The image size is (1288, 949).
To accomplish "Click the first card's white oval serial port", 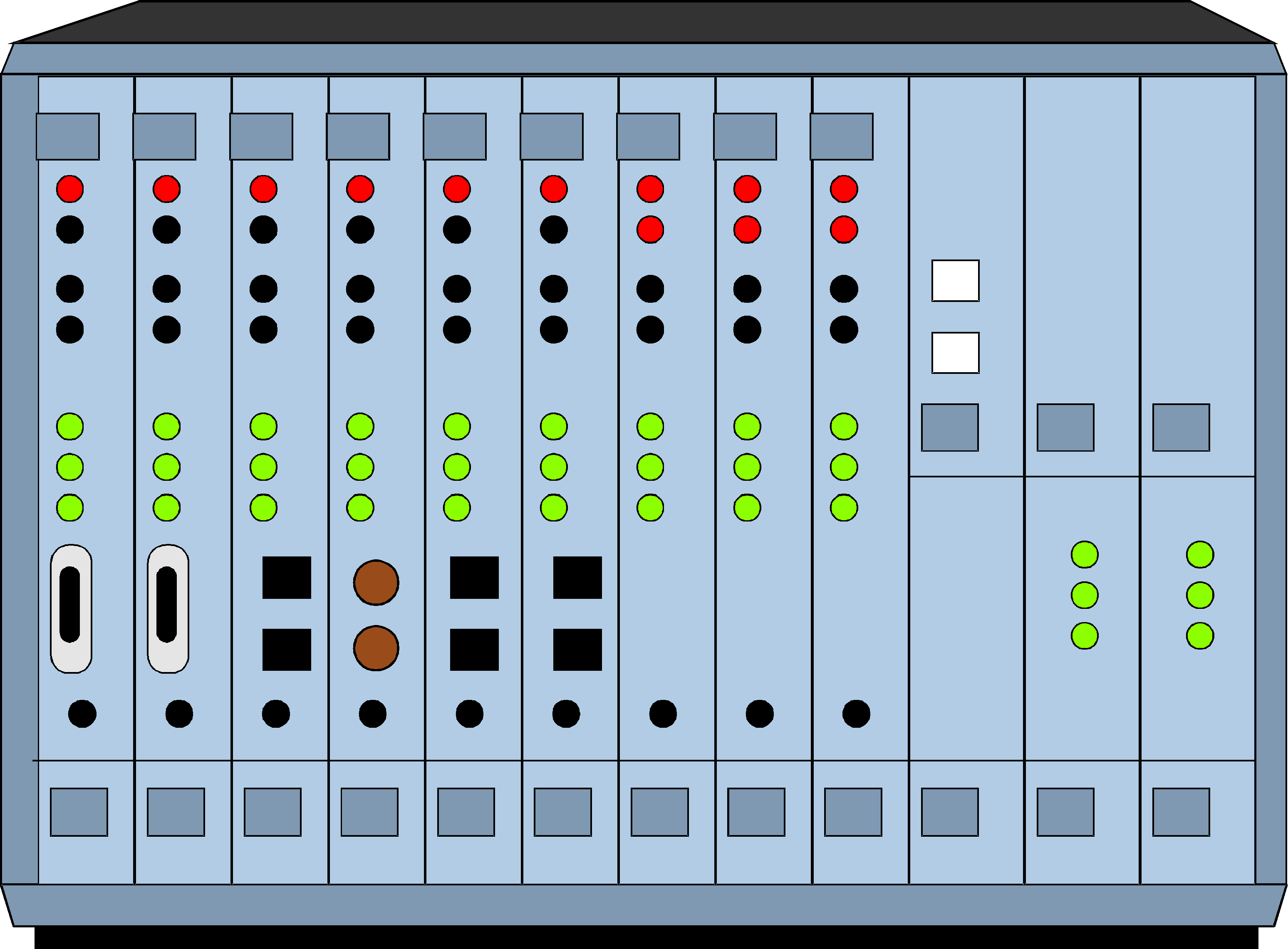I will coord(71,608).
